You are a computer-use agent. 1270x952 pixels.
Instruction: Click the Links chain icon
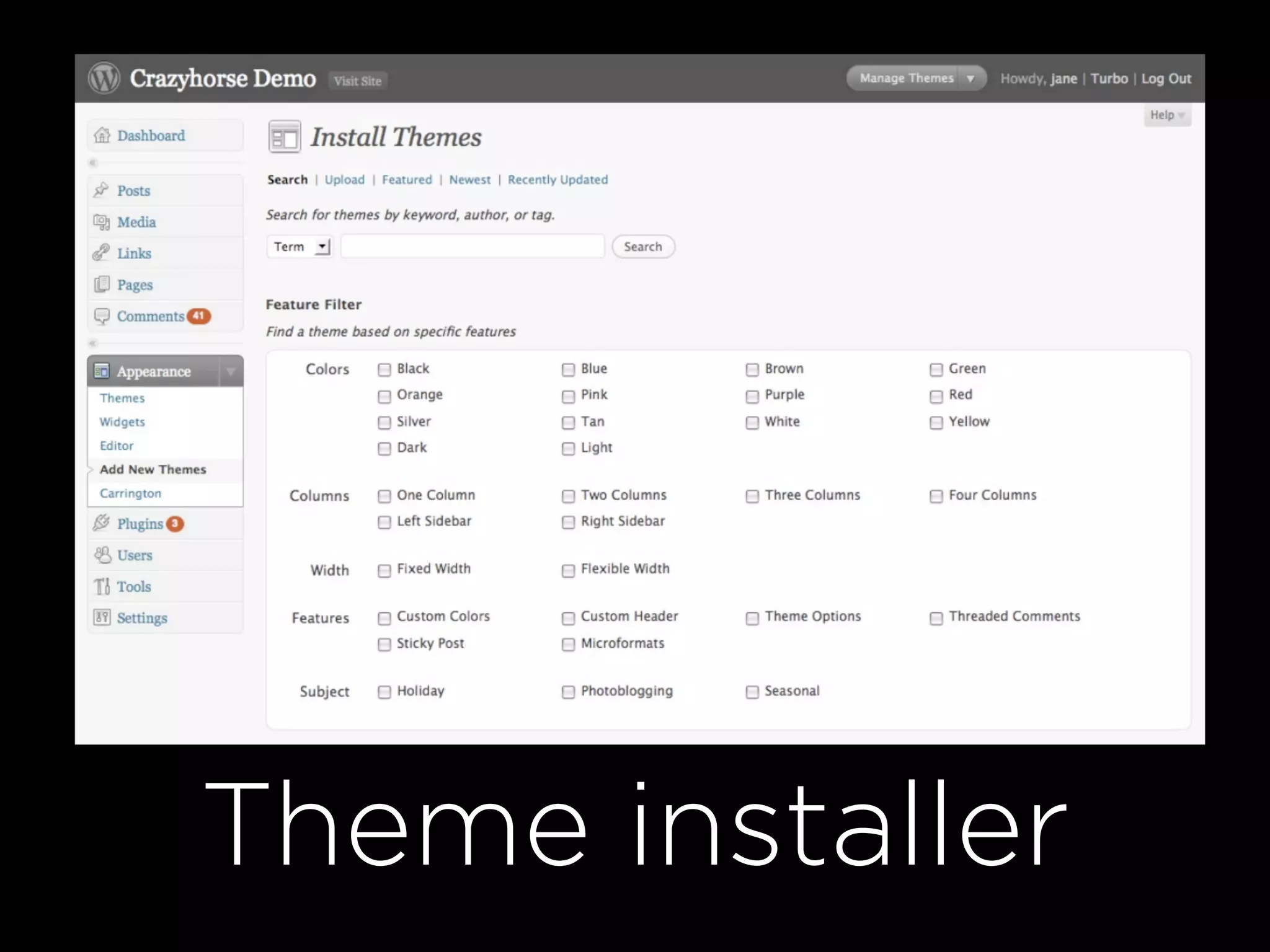[x=101, y=253]
